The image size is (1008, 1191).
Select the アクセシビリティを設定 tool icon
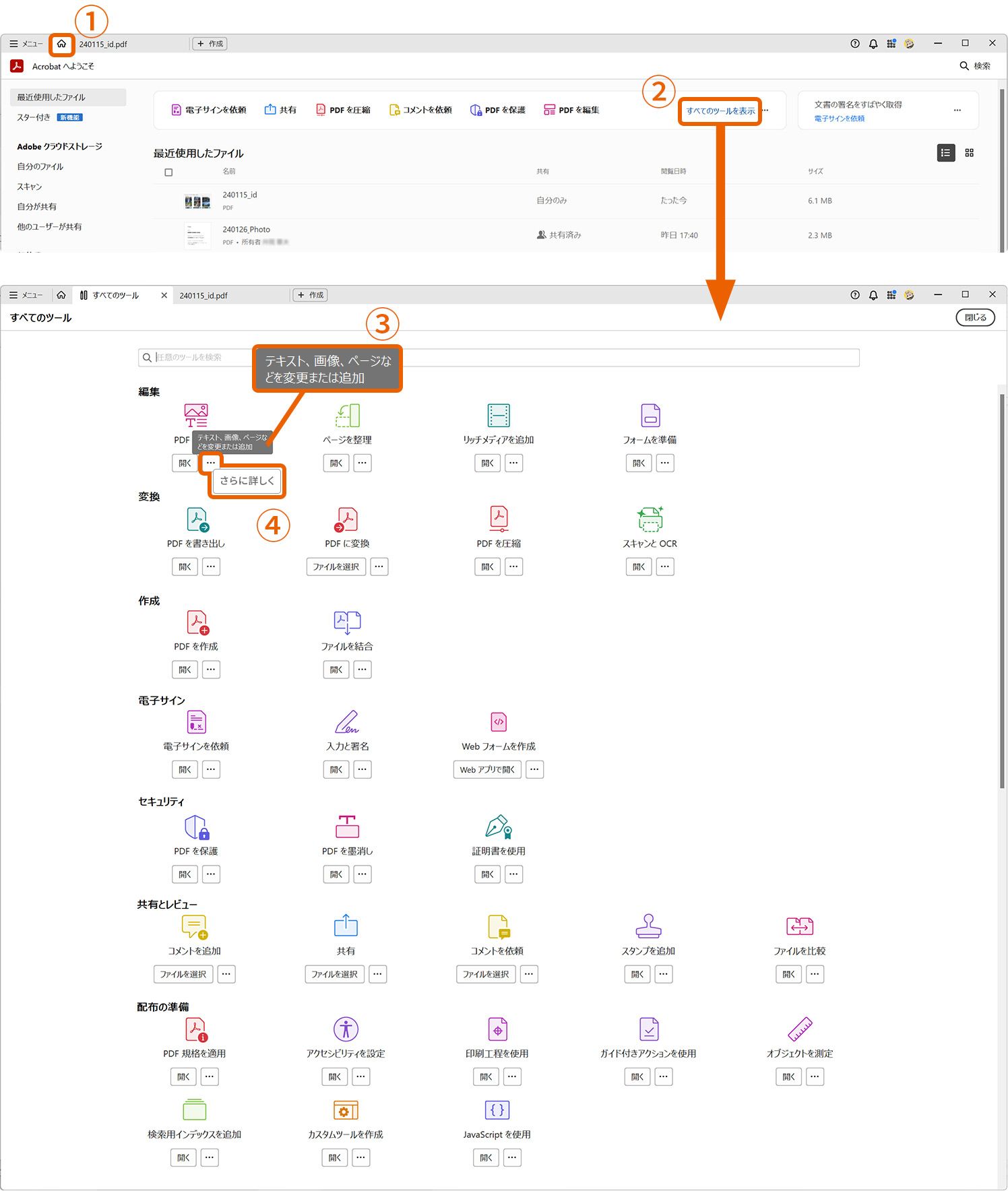click(x=346, y=1029)
